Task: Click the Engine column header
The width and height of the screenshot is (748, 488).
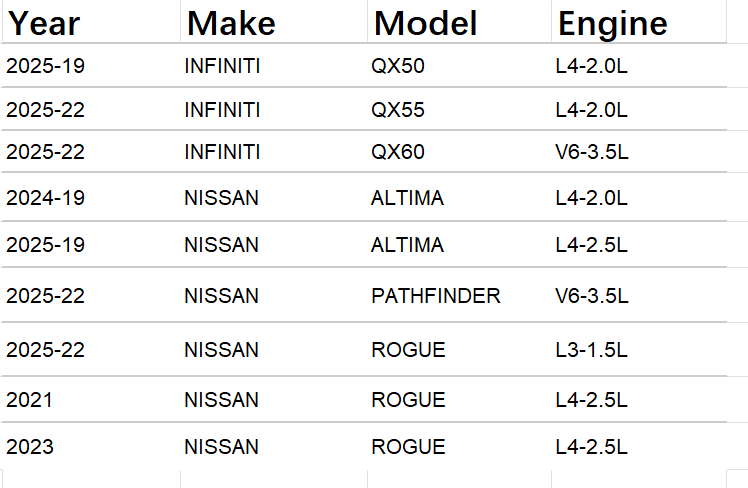Action: (612, 22)
